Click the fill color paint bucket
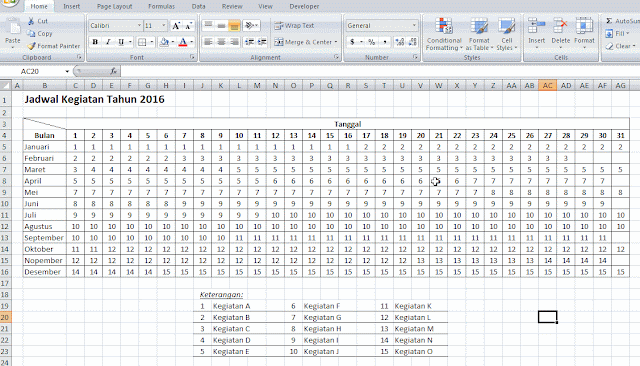Viewport: 640px width, 366px height. [x=164, y=42]
